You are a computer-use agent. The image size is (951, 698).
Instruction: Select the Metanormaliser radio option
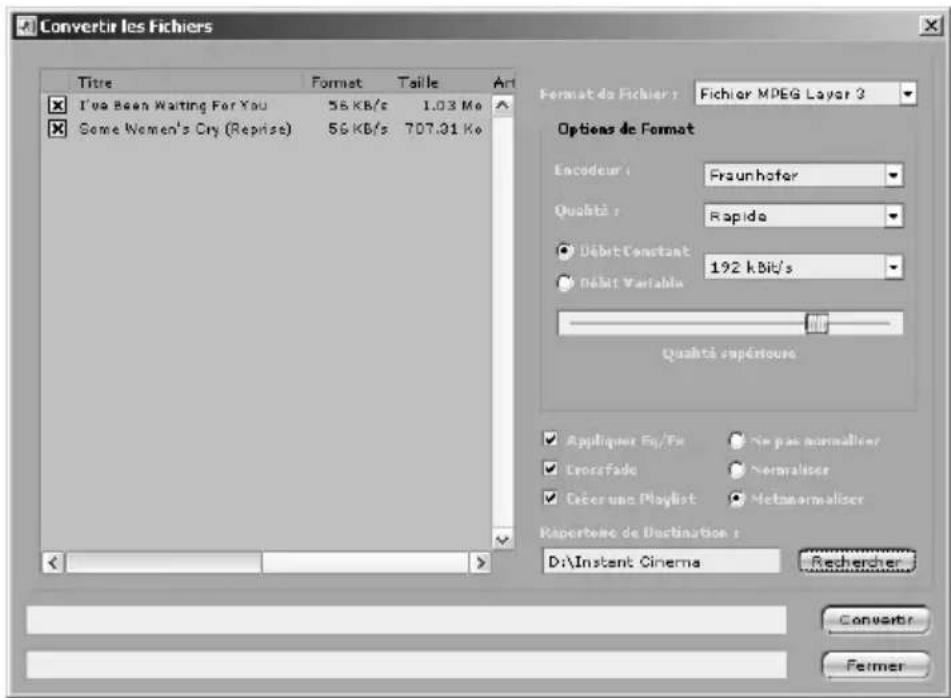(x=736, y=499)
